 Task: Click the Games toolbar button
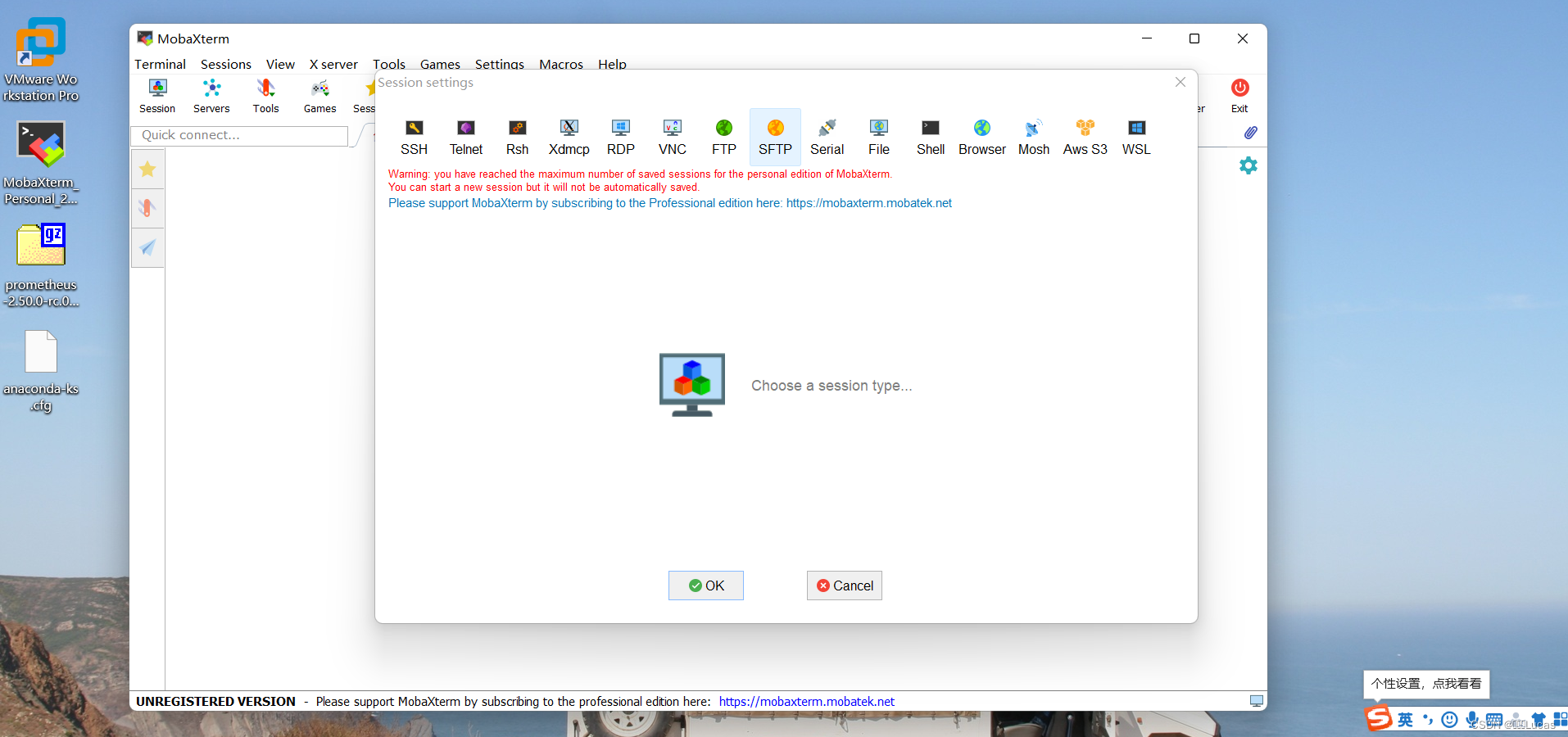point(319,96)
